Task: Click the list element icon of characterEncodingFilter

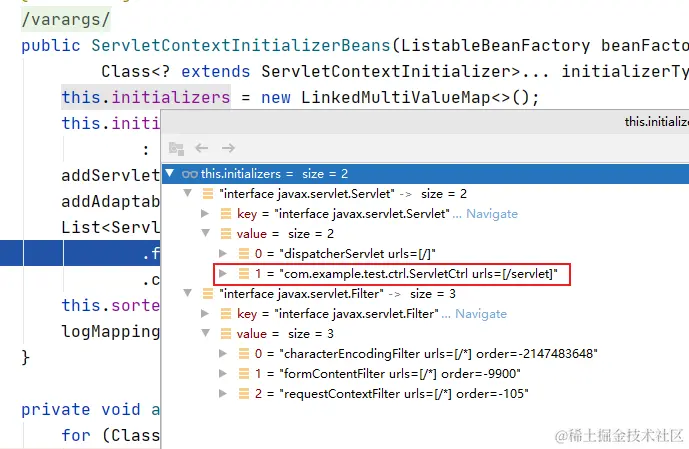Action: 243,354
